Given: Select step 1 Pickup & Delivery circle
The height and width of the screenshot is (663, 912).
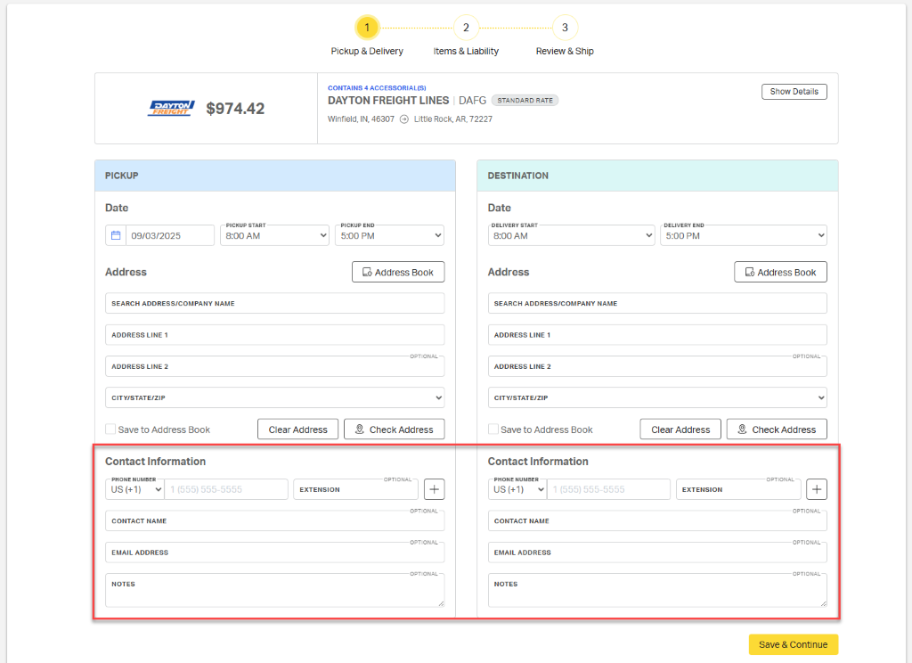Looking at the screenshot, I should click(367, 28).
